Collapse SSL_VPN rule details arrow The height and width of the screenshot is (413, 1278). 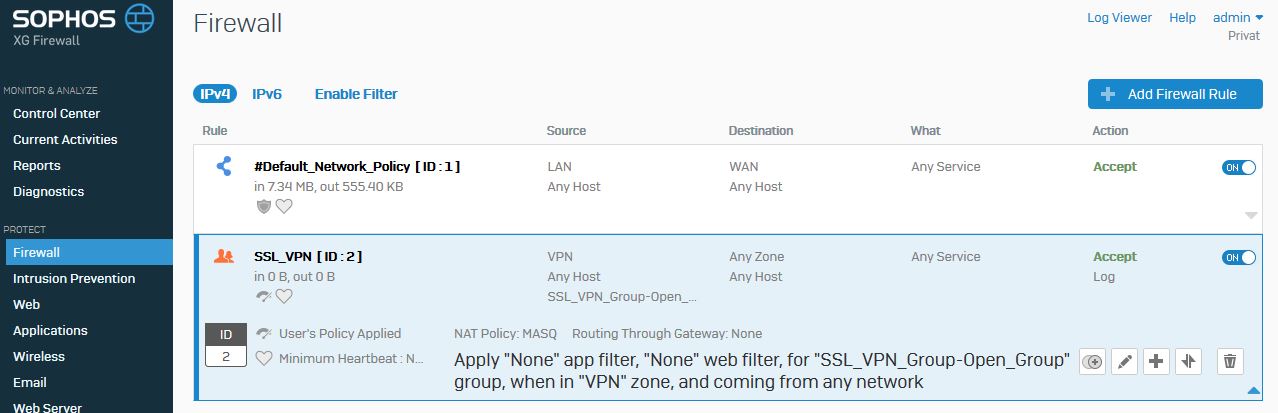(1251, 390)
